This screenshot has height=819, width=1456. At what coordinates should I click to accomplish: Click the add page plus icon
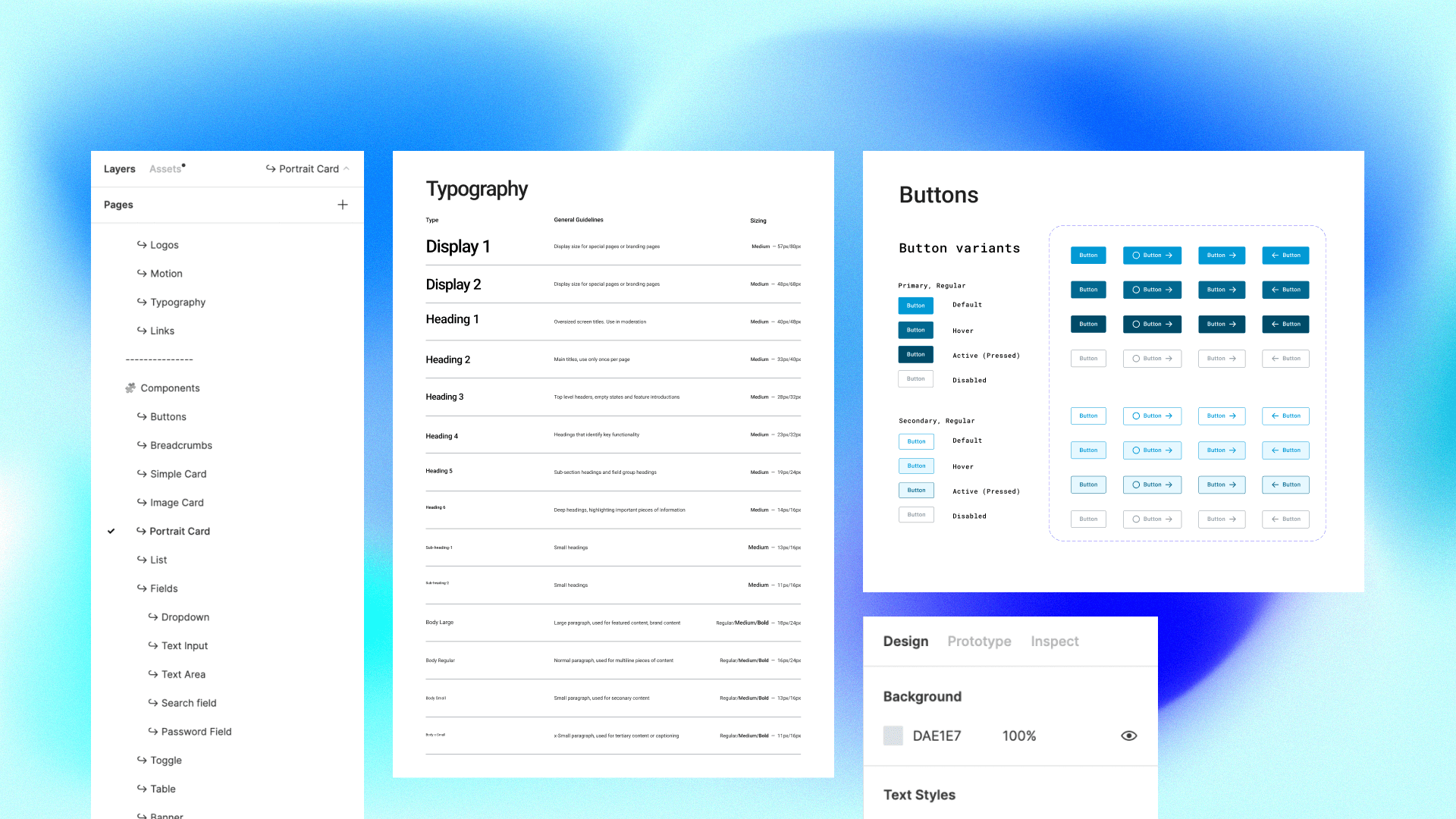(343, 204)
